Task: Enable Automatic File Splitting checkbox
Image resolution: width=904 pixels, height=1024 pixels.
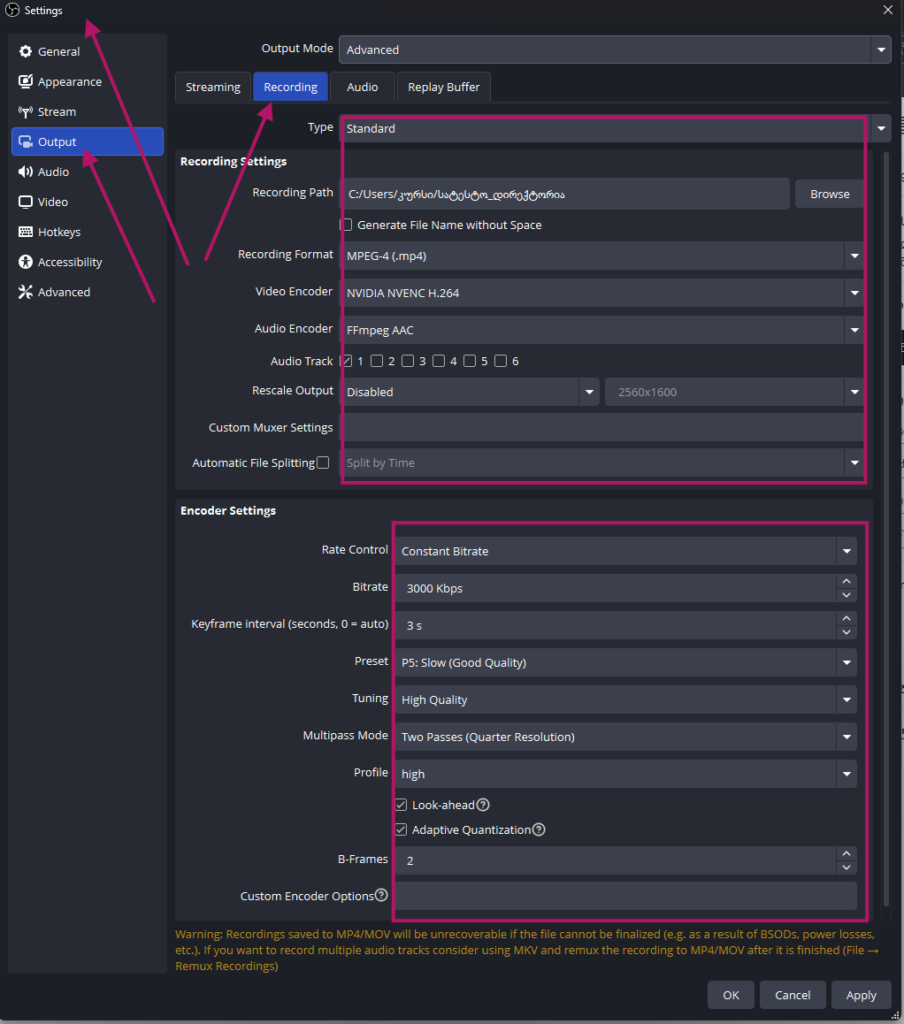Action: pyautogui.click(x=323, y=463)
